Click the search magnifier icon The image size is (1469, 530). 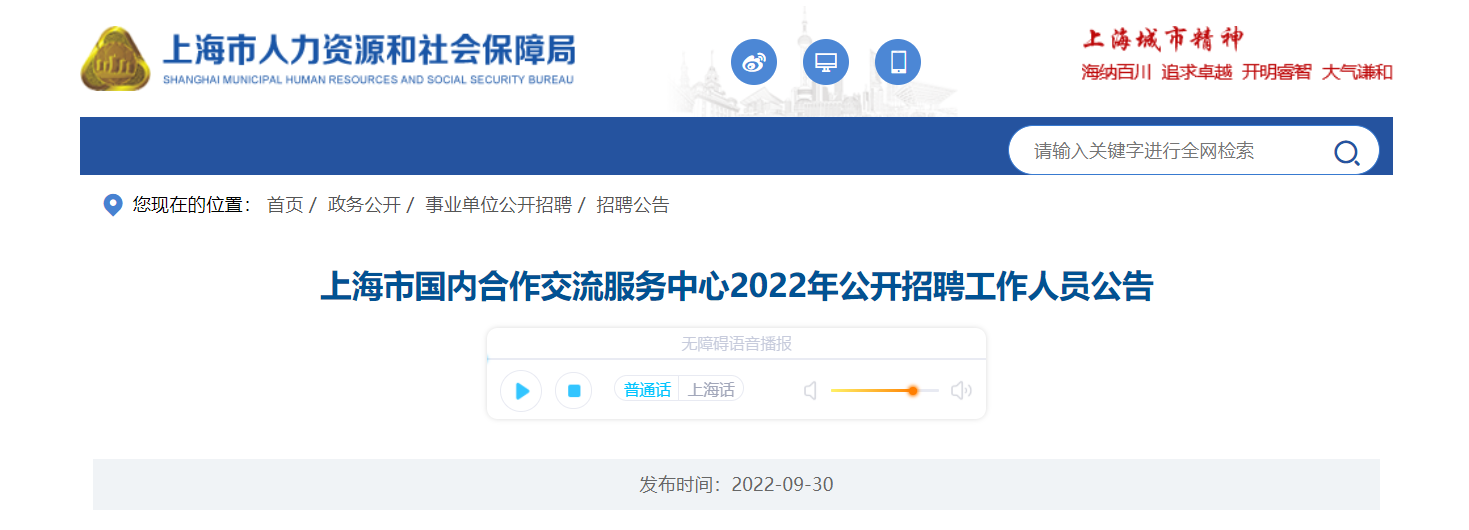[x=1347, y=152]
